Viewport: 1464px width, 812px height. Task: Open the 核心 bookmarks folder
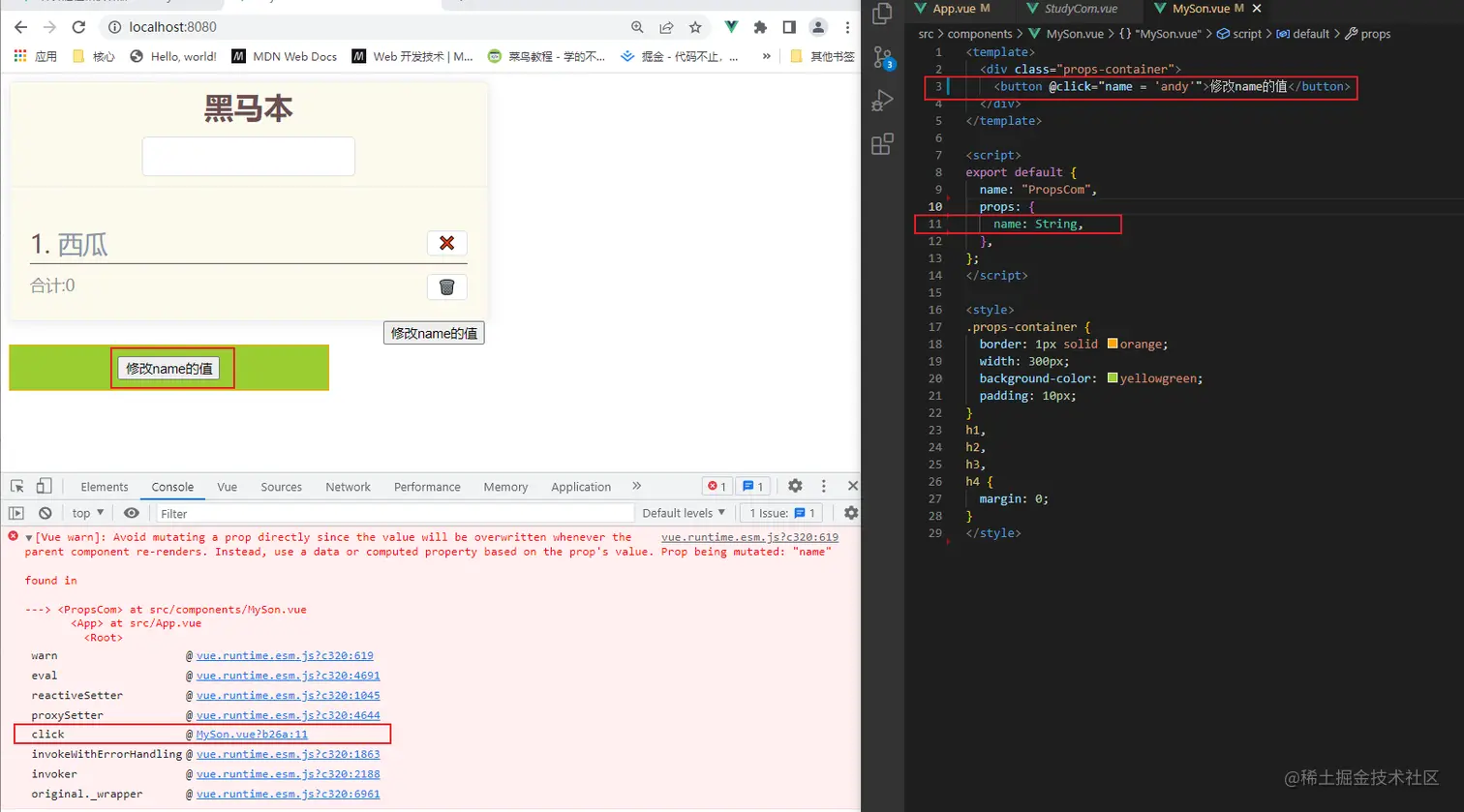[x=94, y=56]
